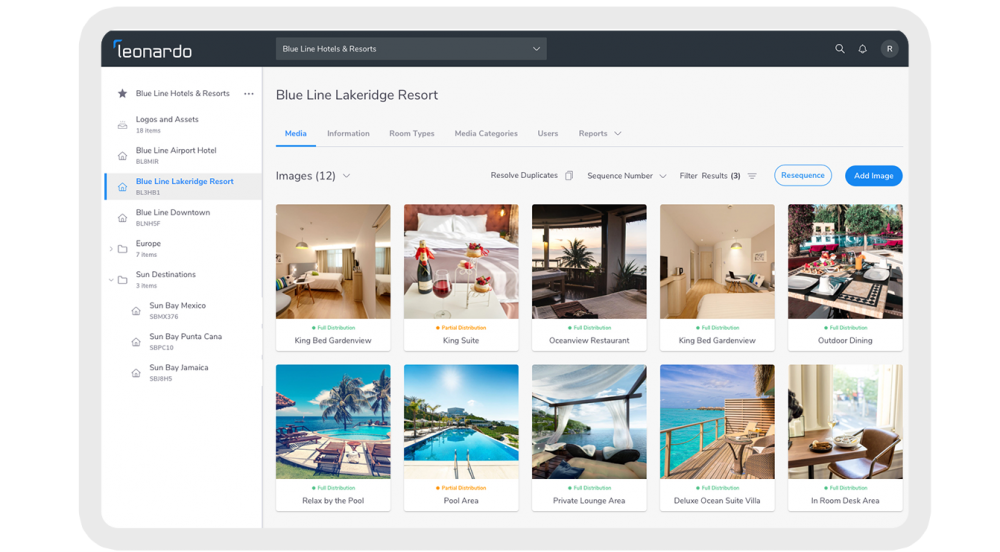1000x552 pixels.
Task: Open the Relax by the Pool thumbnail
Action: click(333, 421)
